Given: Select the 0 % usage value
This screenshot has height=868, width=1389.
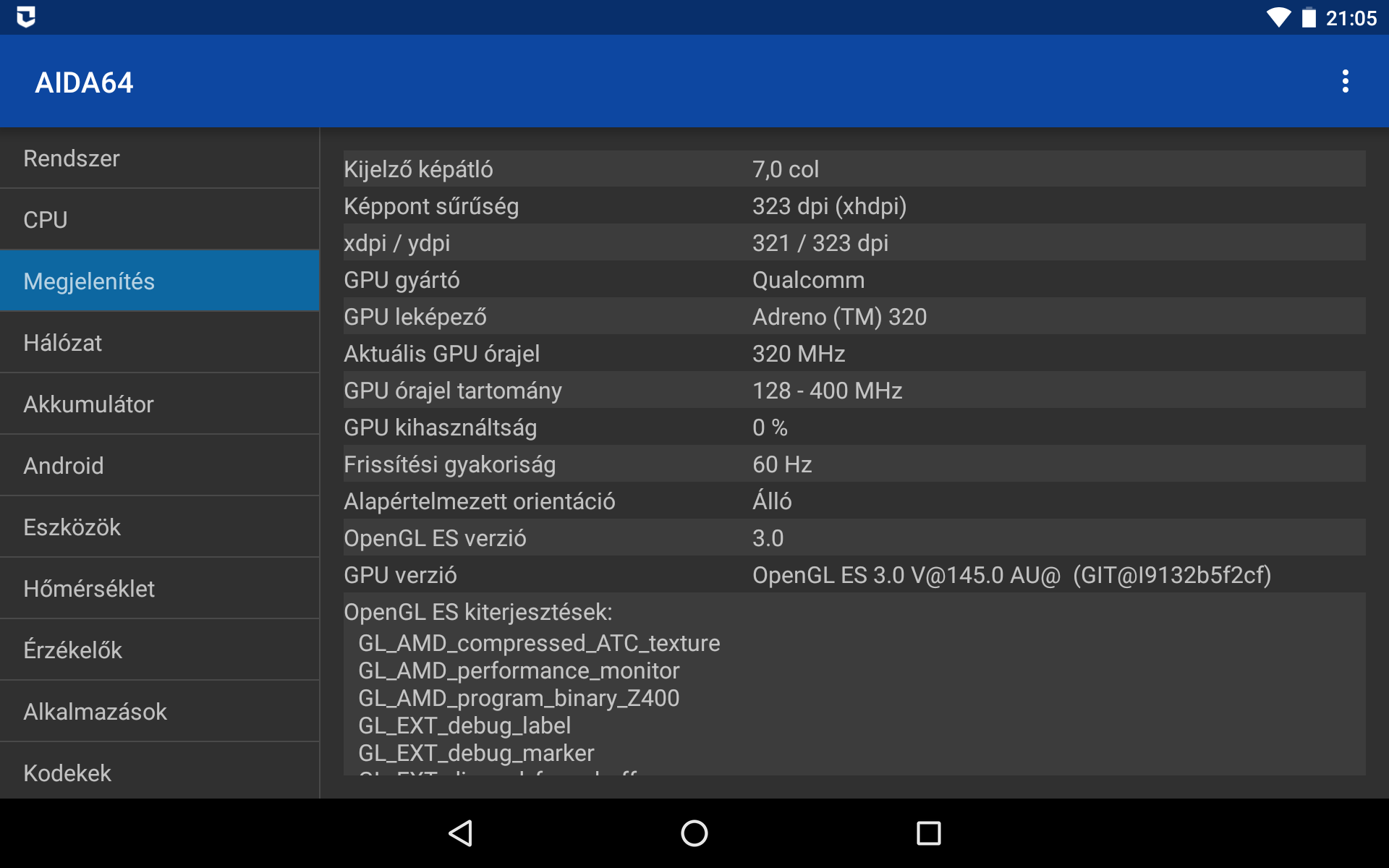Looking at the screenshot, I should pos(770,427).
